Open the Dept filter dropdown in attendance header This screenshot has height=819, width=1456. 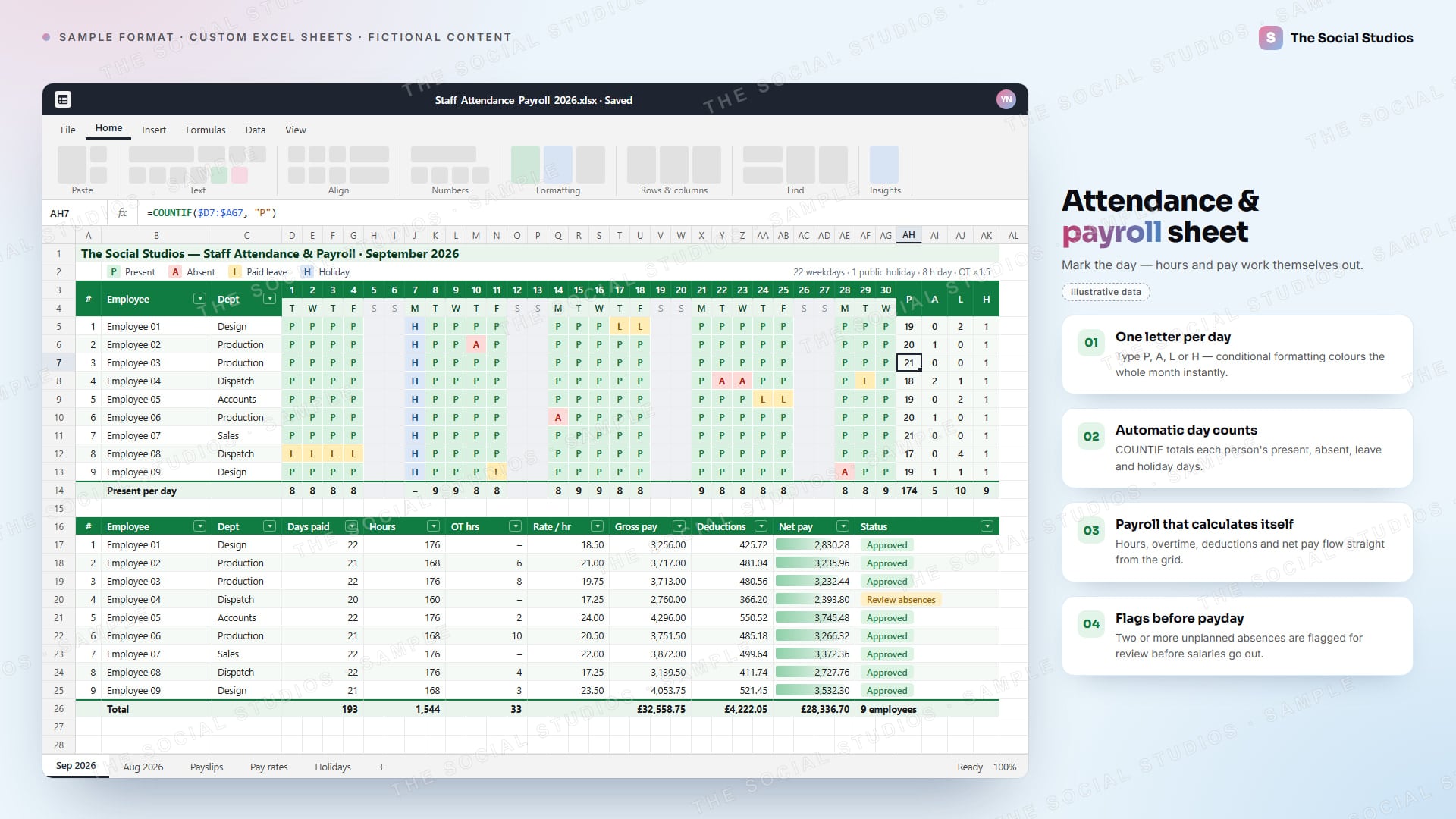coord(268,299)
